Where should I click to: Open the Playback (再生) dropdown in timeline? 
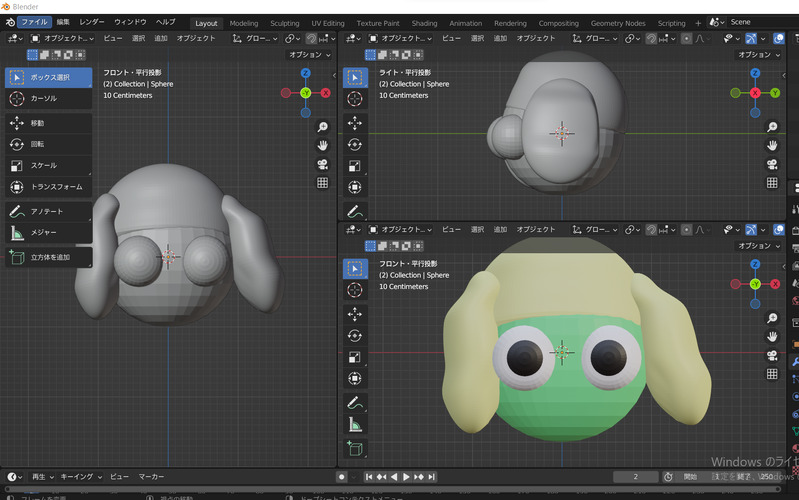pyautogui.click(x=42, y=477)
